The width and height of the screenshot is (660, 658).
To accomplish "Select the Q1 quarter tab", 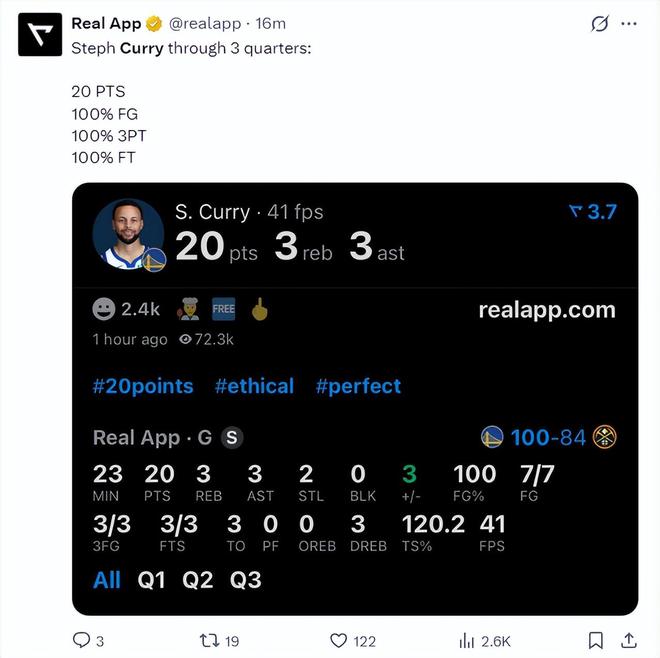I will (x=151, y=580).
